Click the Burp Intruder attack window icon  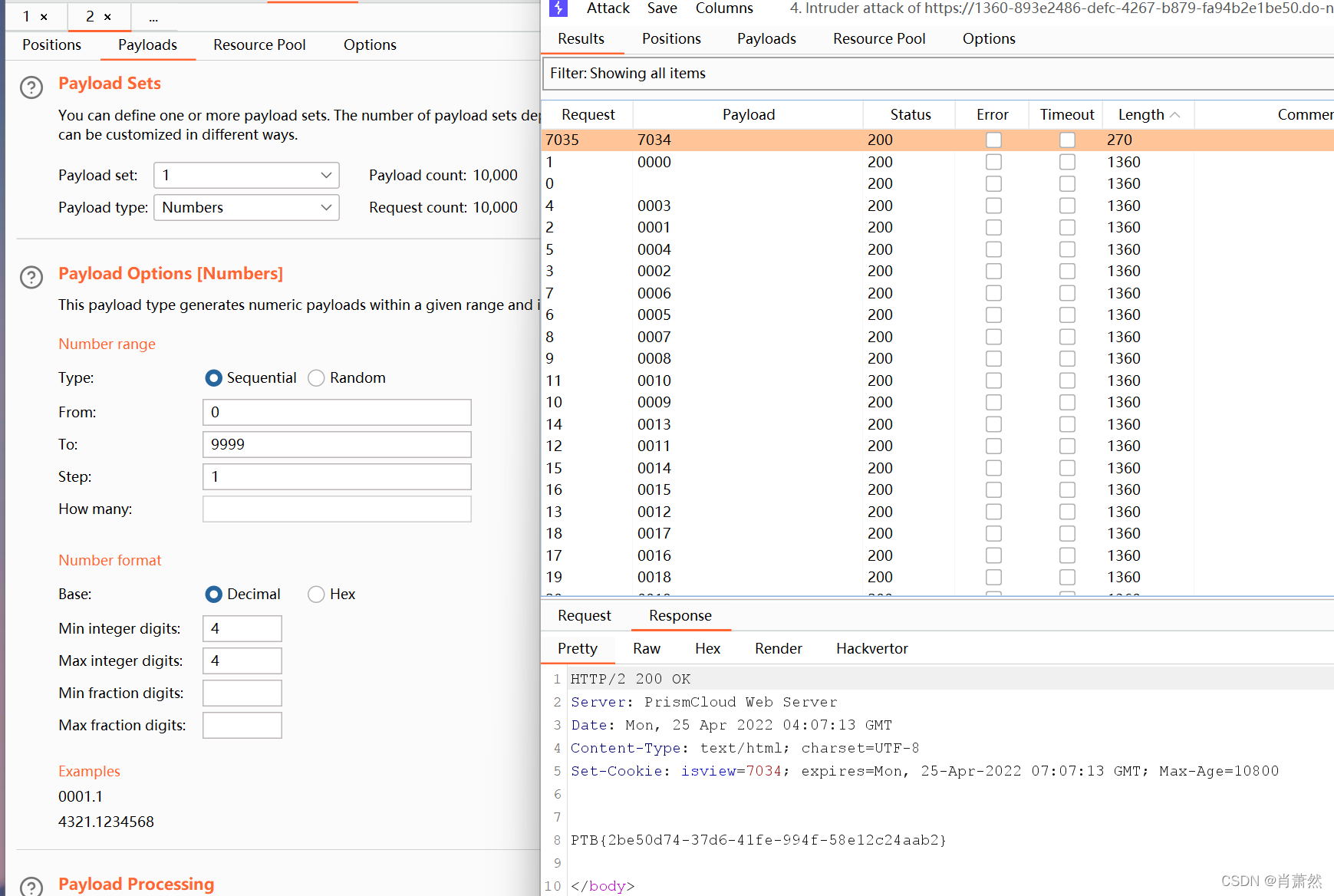coord(558,8)
